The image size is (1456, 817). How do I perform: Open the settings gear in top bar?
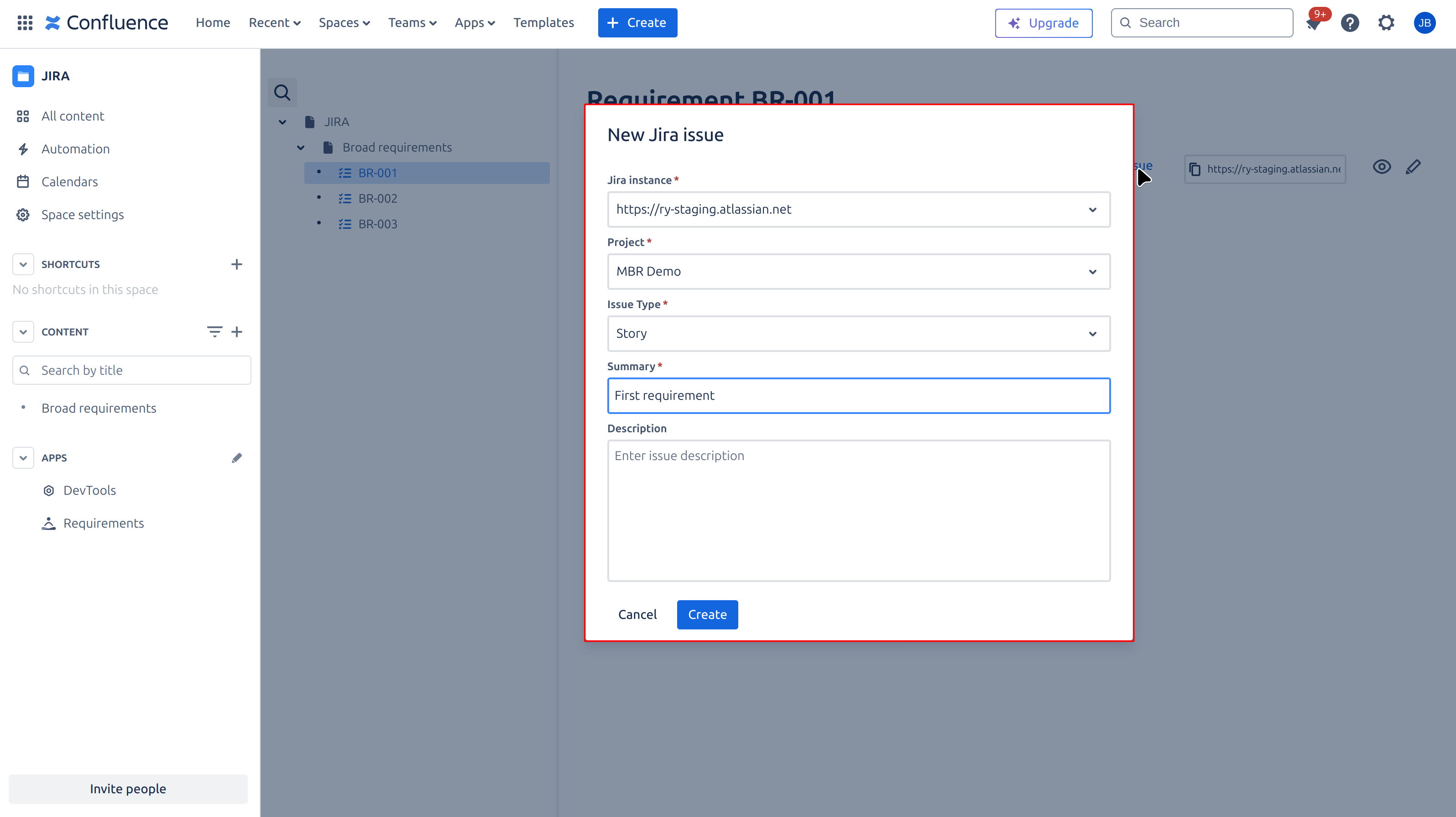pos(1386,23)
